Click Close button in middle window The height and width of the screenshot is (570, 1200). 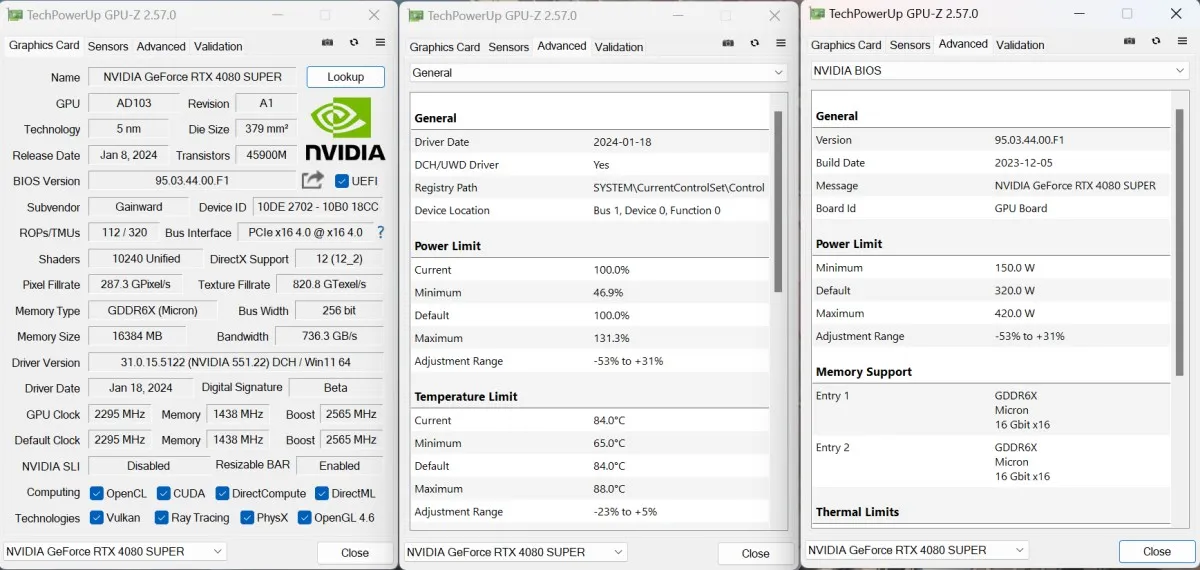click(756, 553)
